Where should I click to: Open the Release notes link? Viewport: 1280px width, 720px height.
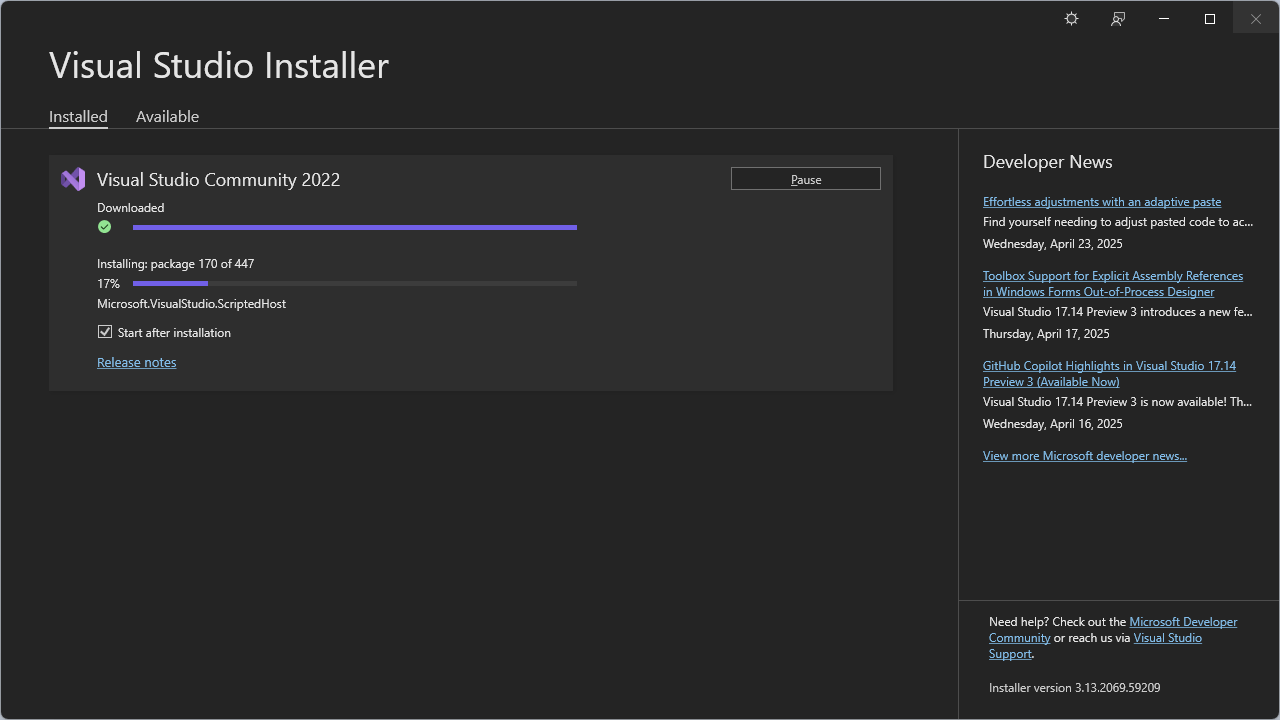click(136, 362)
